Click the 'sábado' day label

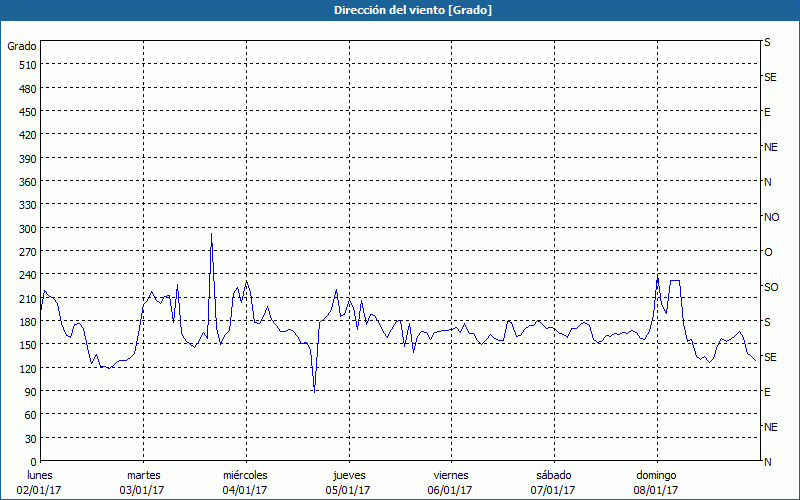[553, 475]
